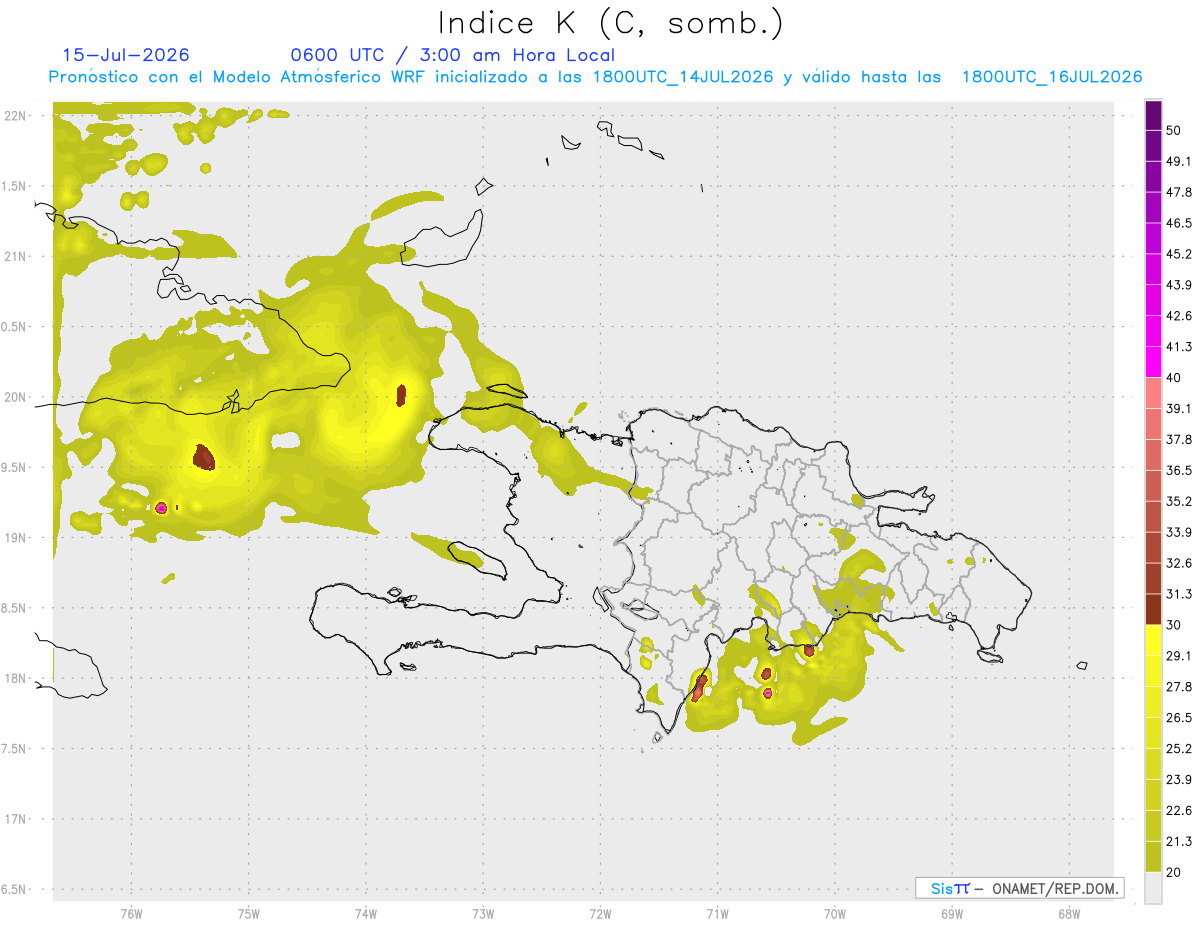Viewport: 1200px width, 927px height.
Task: Click the "17N" latitude label
Action: (x=17, y=819)
